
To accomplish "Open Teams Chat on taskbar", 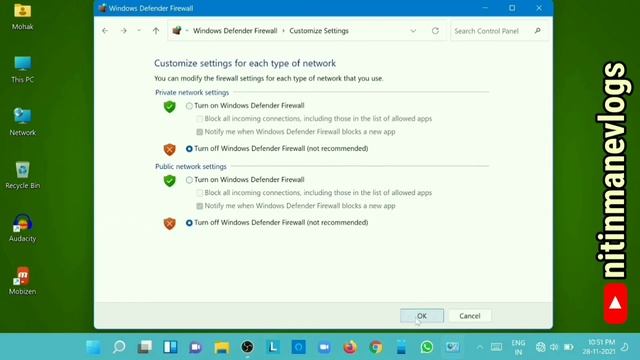I will [x=196, y=347].
